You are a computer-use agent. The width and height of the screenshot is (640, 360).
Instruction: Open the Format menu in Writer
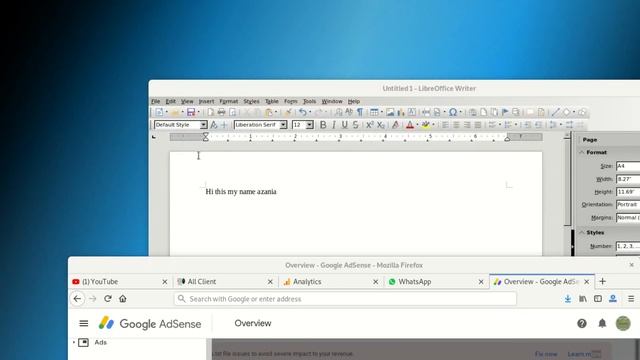pos(229,101)
